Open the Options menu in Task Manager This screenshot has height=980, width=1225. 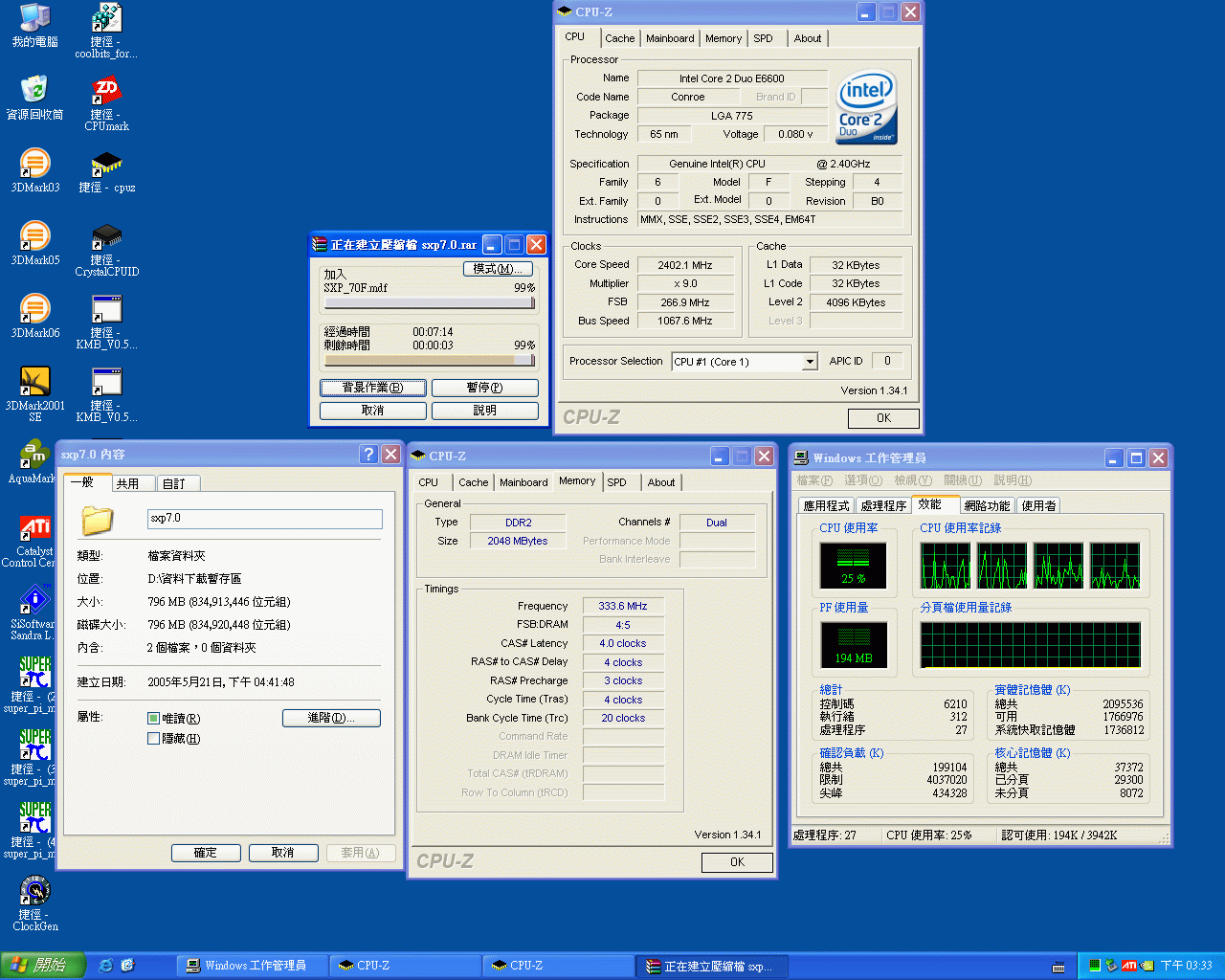[x=863, y=480]
